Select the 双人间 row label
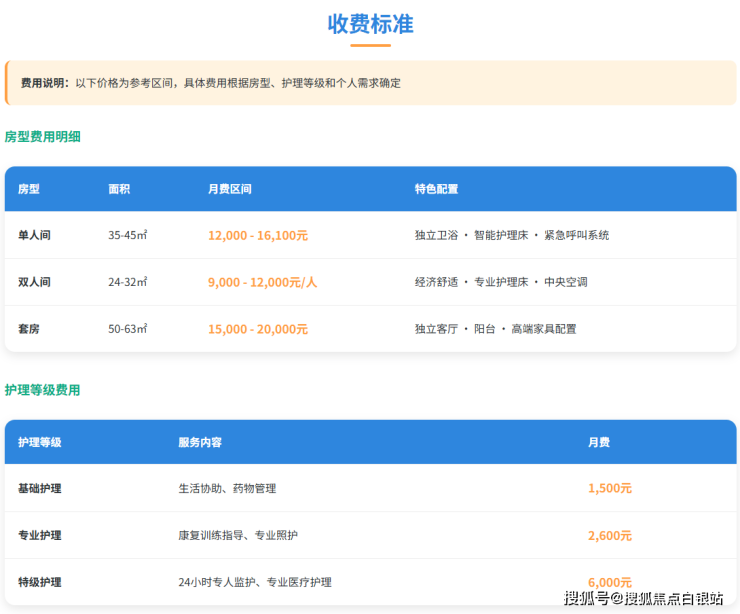The image size is (740, 614). pos(34,282)
